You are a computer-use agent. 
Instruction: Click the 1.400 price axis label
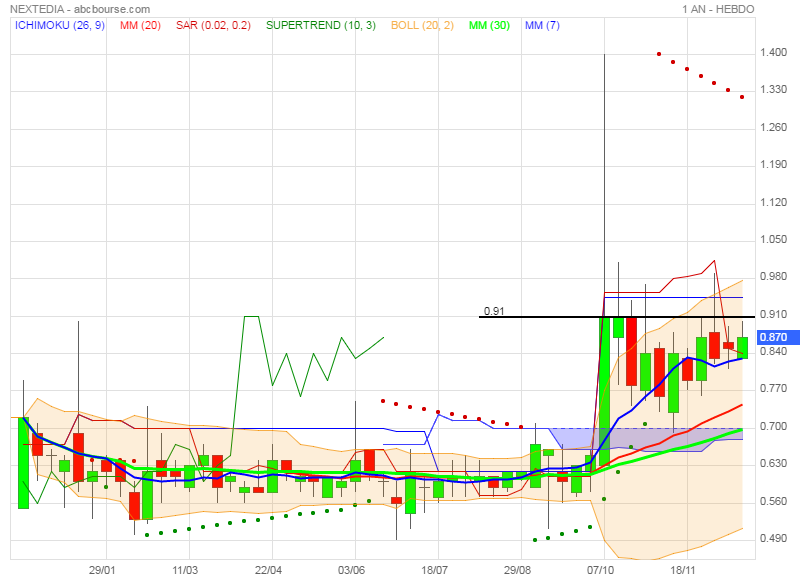773,53
